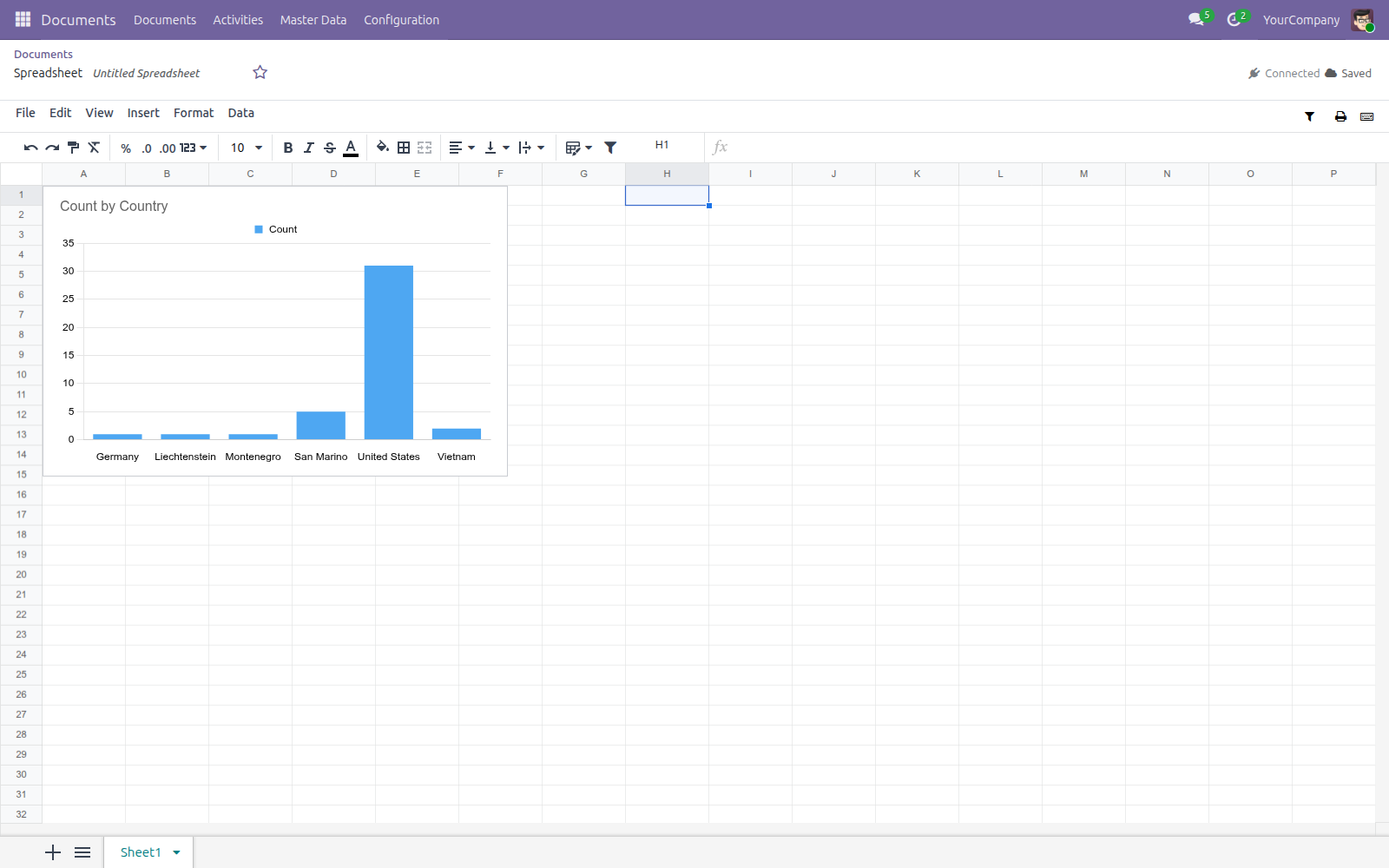Open the Data menu

tap(241, 113)
